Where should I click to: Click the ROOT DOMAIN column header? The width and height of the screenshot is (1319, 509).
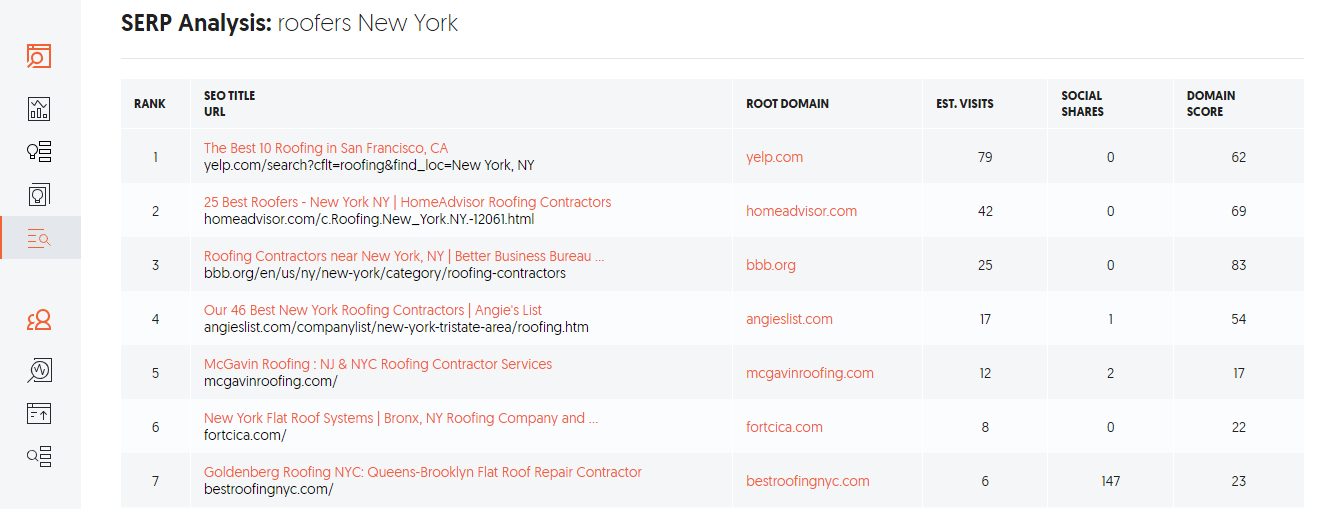[x=787, y=104]
